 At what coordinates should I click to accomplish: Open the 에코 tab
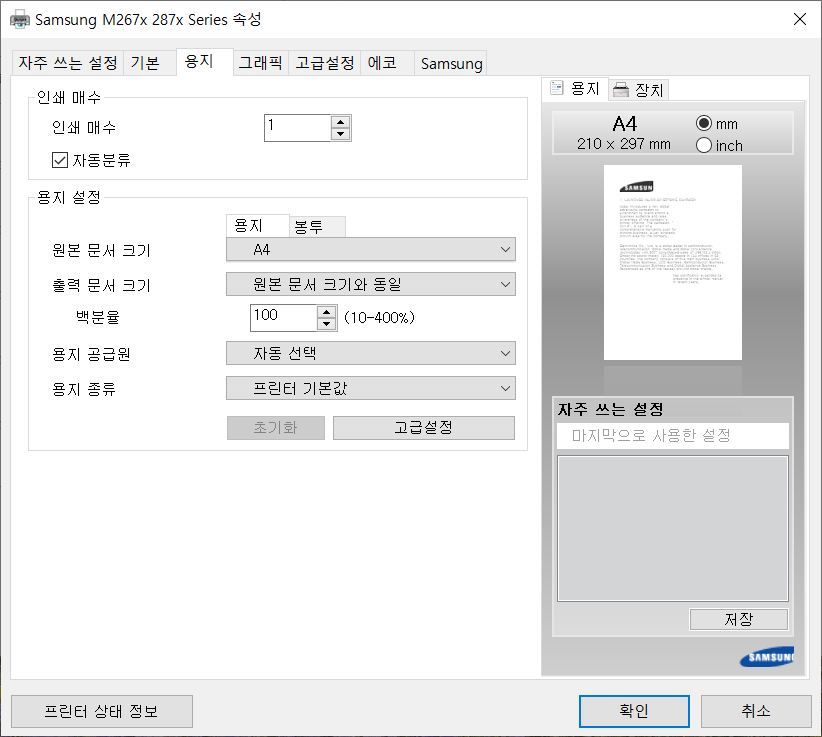coord(387,63)
